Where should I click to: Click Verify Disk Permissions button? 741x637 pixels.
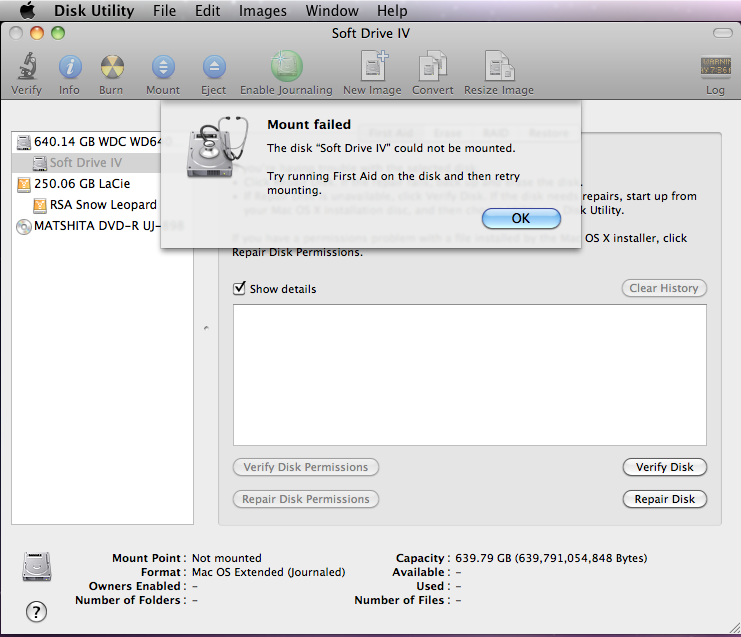pyautogui.click(x=306, y=467)
